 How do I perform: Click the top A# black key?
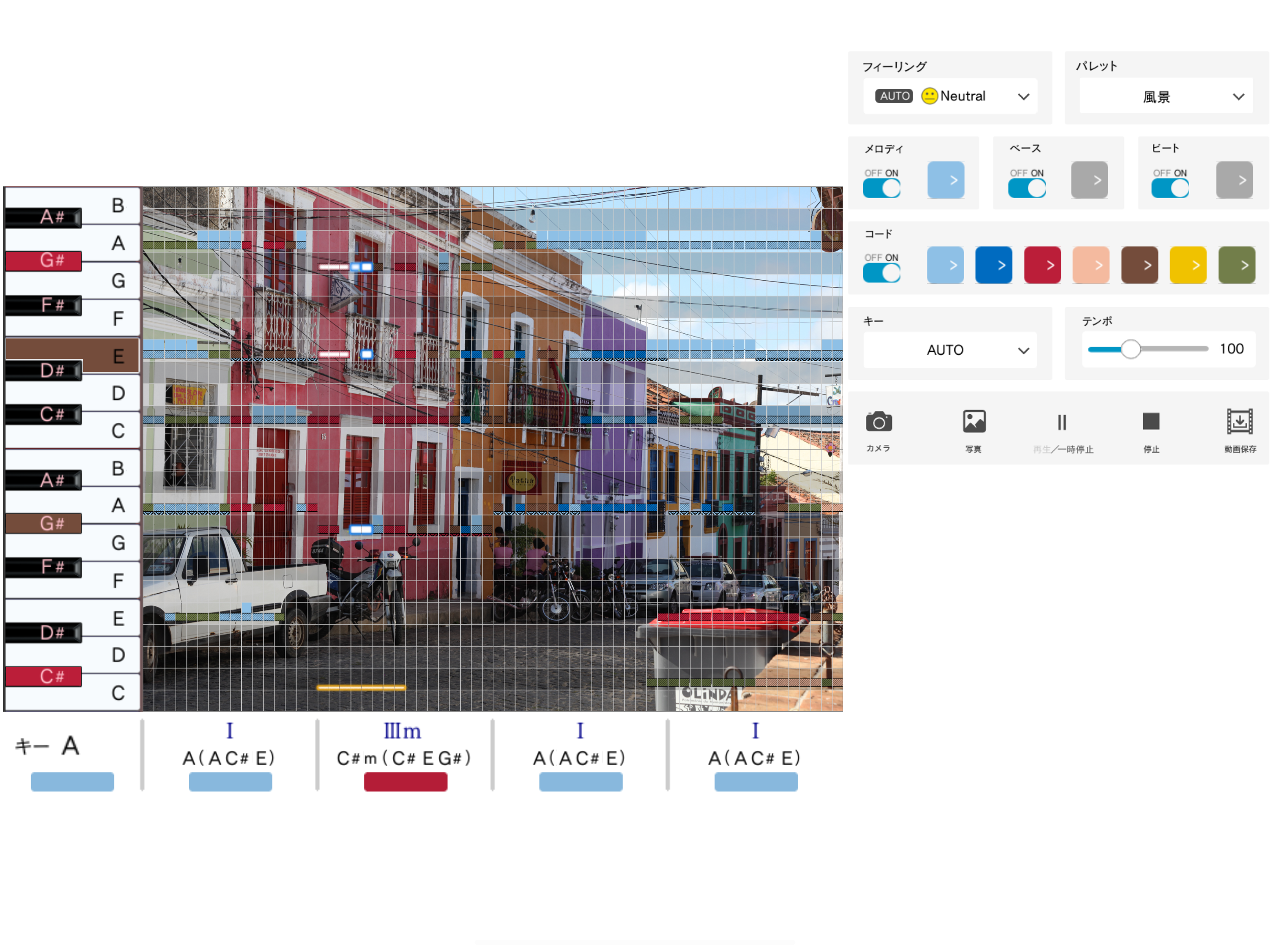coord(44,217)
